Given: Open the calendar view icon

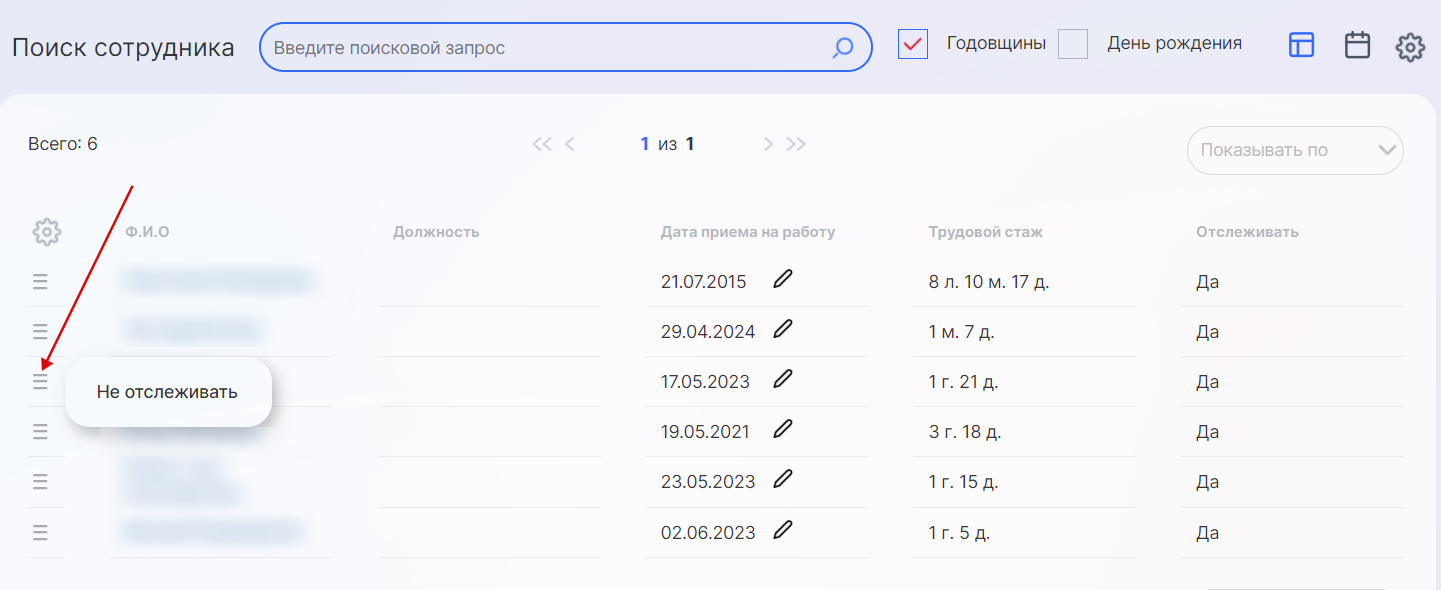Looking at the screenshot, I should pyautogui.click(x=1357, y=45).
